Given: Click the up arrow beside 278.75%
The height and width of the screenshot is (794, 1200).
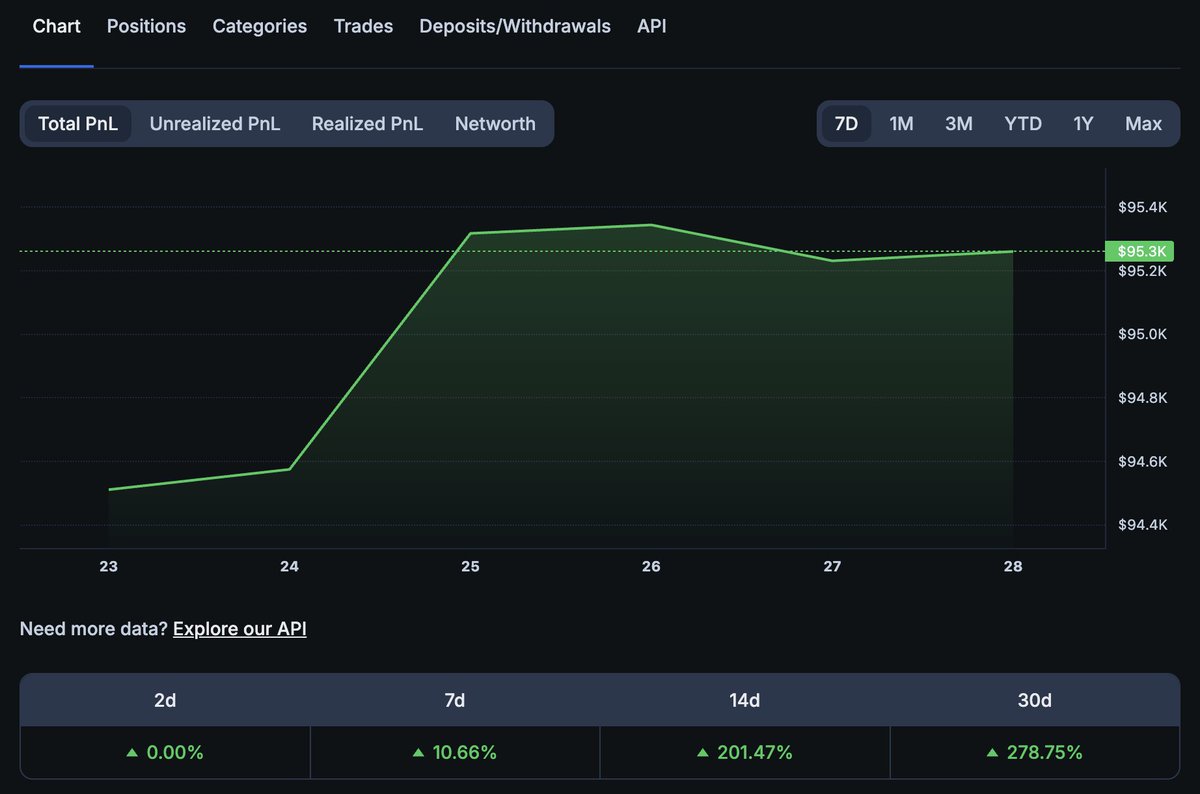Looking at the screenshot, I should click(x=993, y=753).
